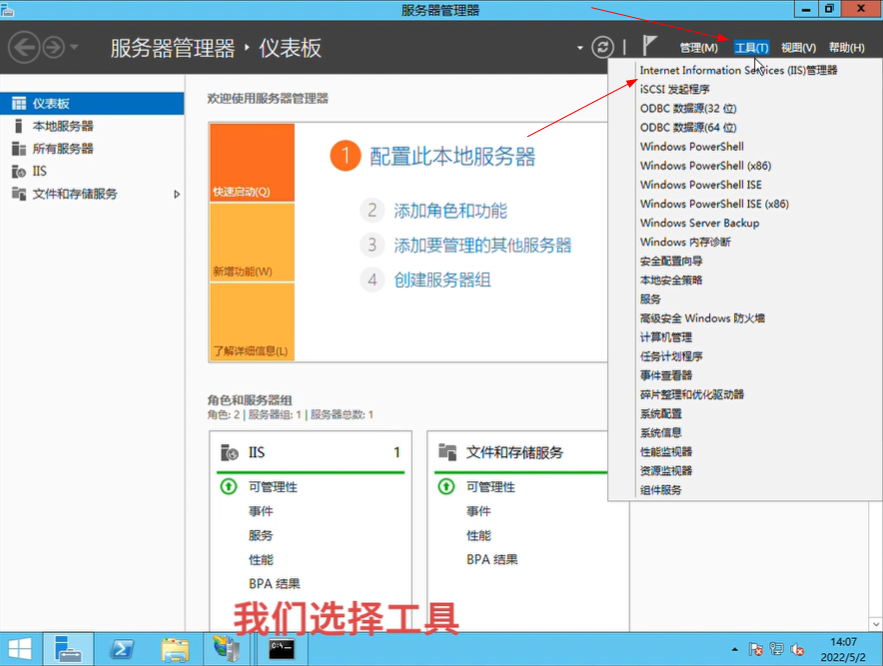Launch Windows PowerShell from tools menu
Viewport: 883px width, 666px height.
coord(692,146)
